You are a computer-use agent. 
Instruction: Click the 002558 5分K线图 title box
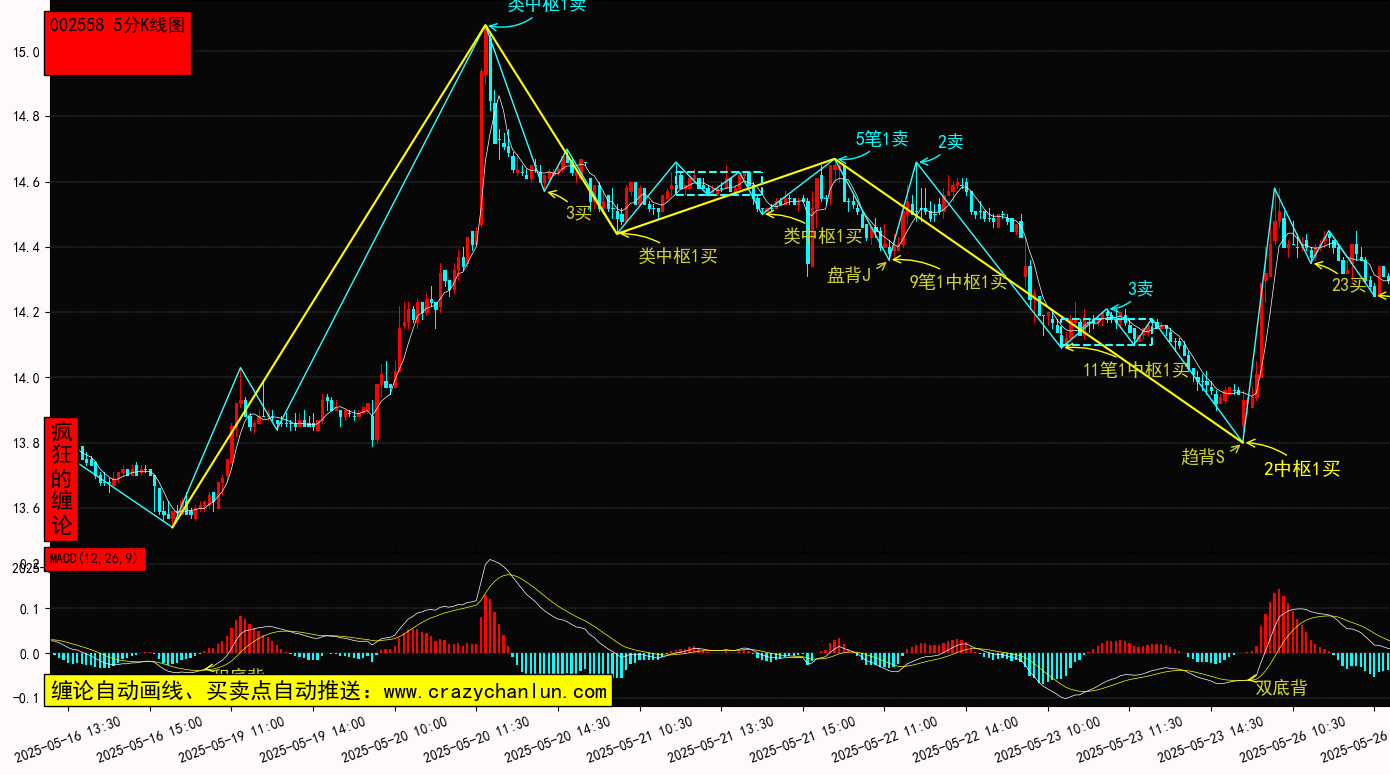point(118,43)
